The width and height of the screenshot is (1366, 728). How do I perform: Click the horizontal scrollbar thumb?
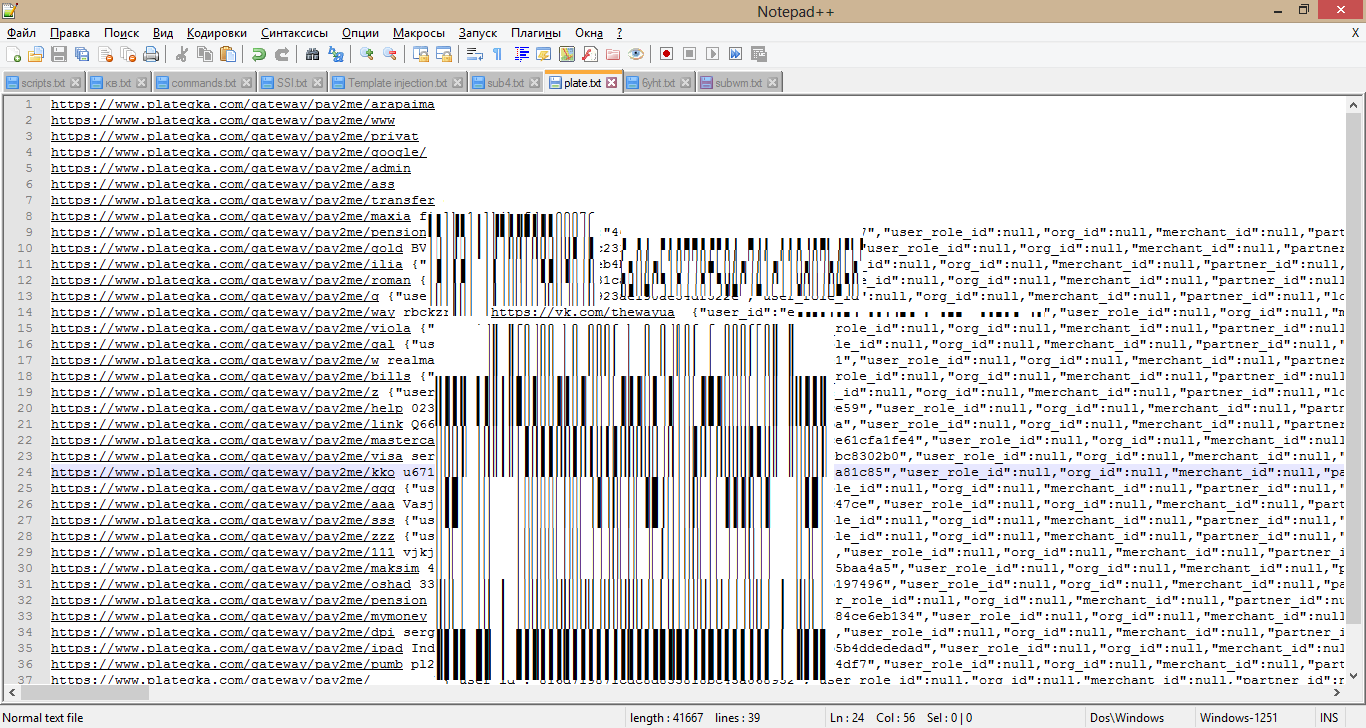(x=84, y=691)
